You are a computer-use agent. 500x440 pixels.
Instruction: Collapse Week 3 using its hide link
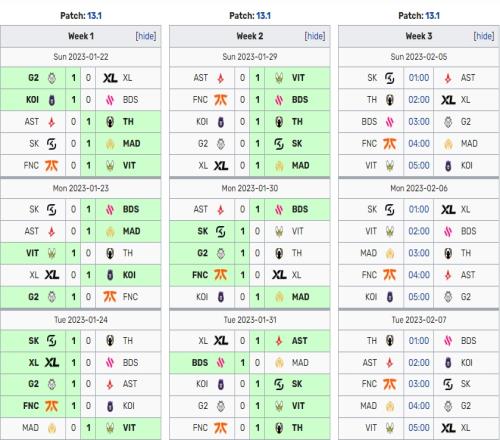pyautogui.click(x=484, y=36)
